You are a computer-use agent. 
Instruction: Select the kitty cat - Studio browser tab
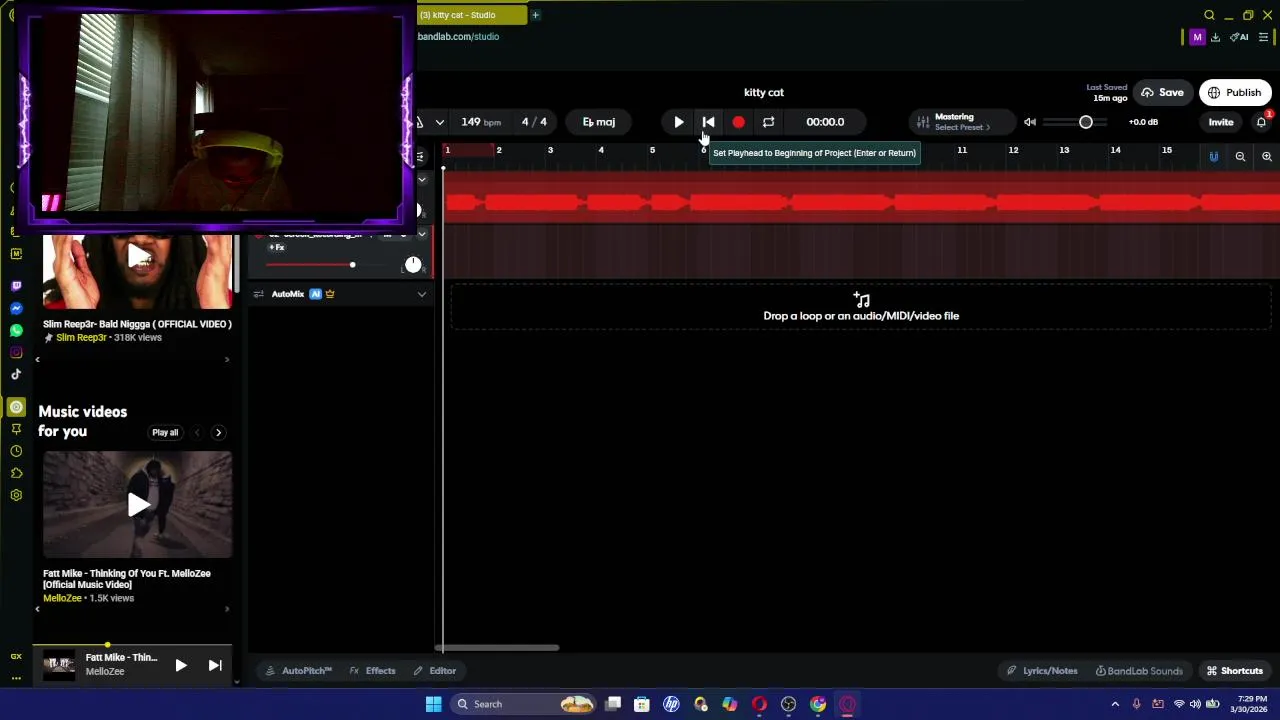tap(471, 15)
